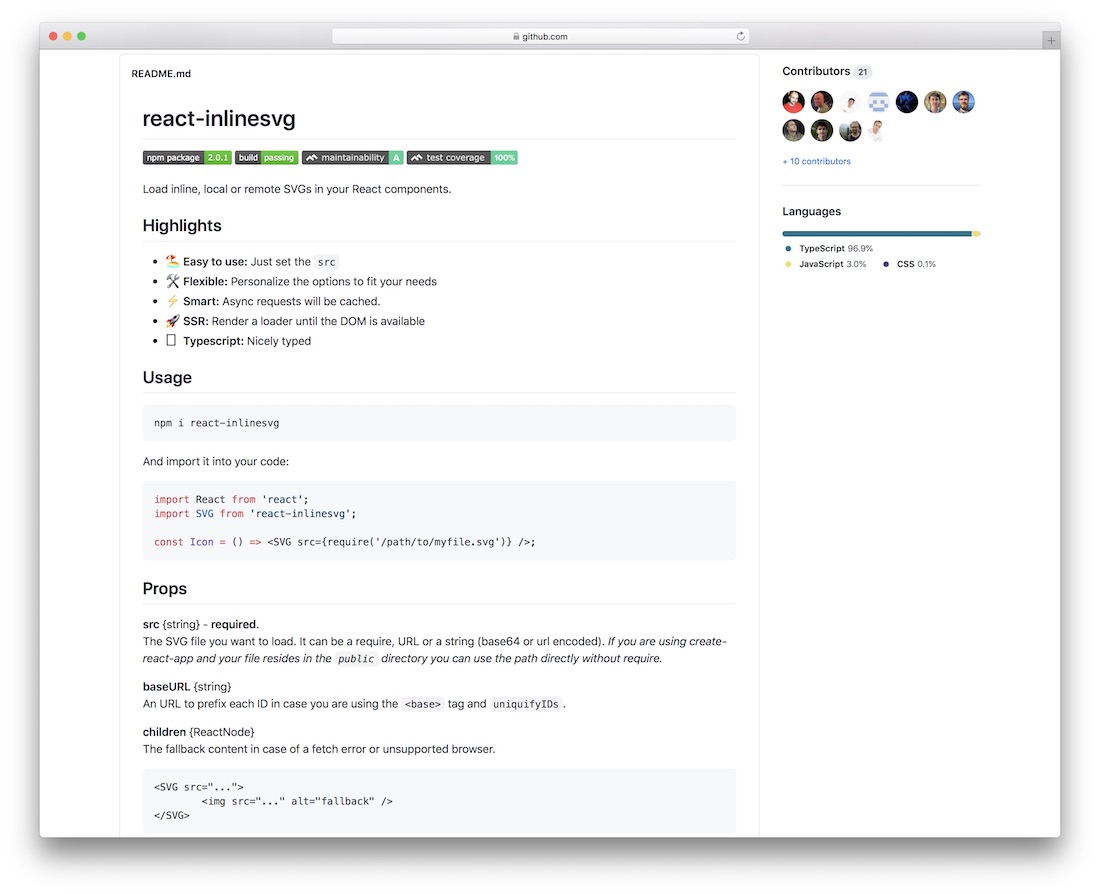Image resolution: width=1100 pixels, height=894 pixels.
Task: Click the build passing badge
Action: tap(267, 157)
